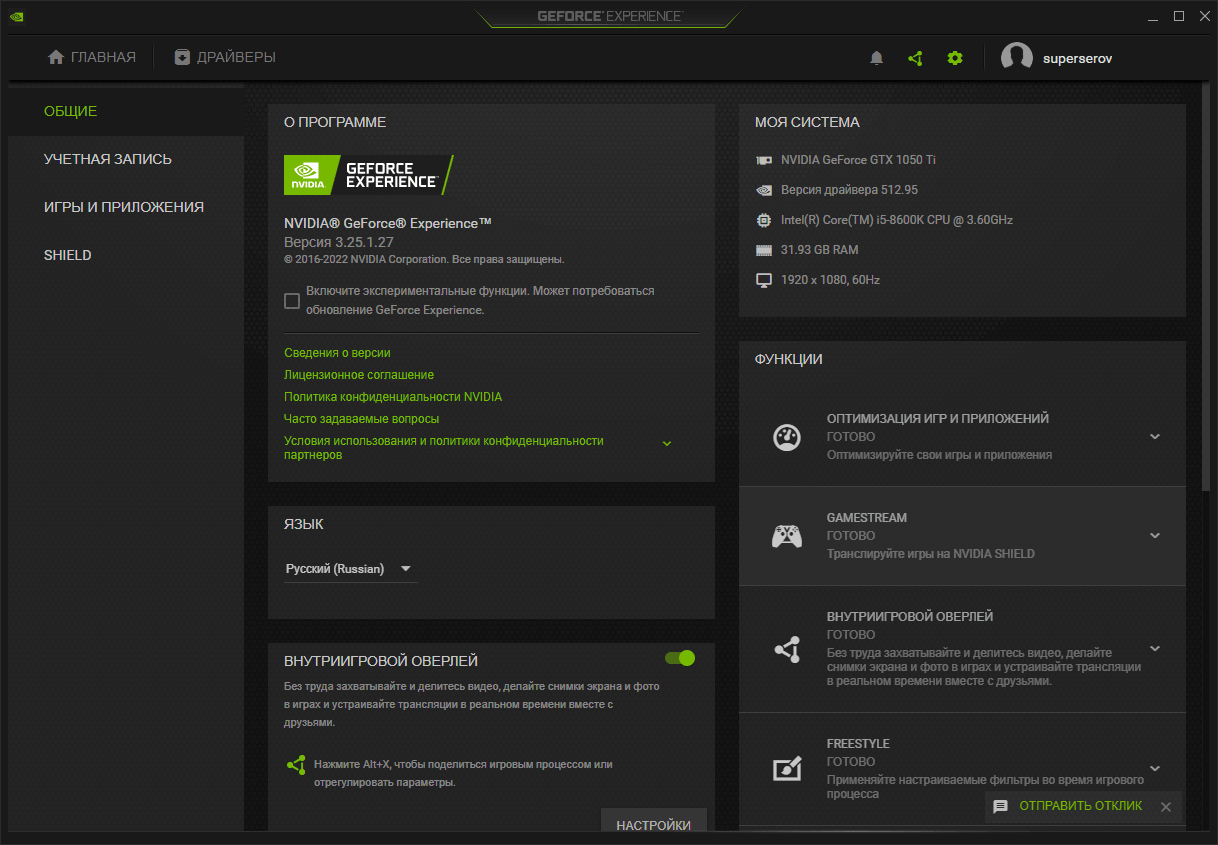Click the GeForce Experience logo image

pyautogui.click(x=369, y=175)
